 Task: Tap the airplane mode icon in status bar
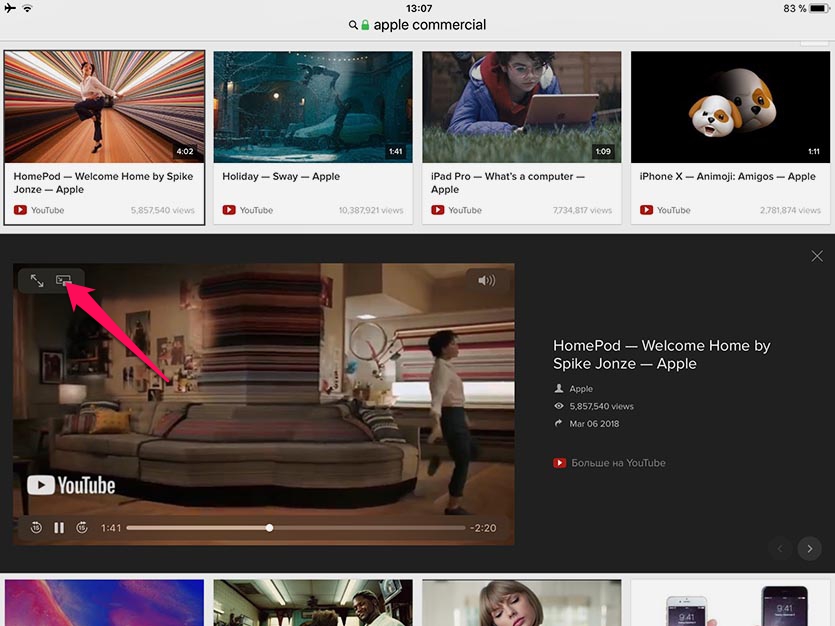pos(10,8)
